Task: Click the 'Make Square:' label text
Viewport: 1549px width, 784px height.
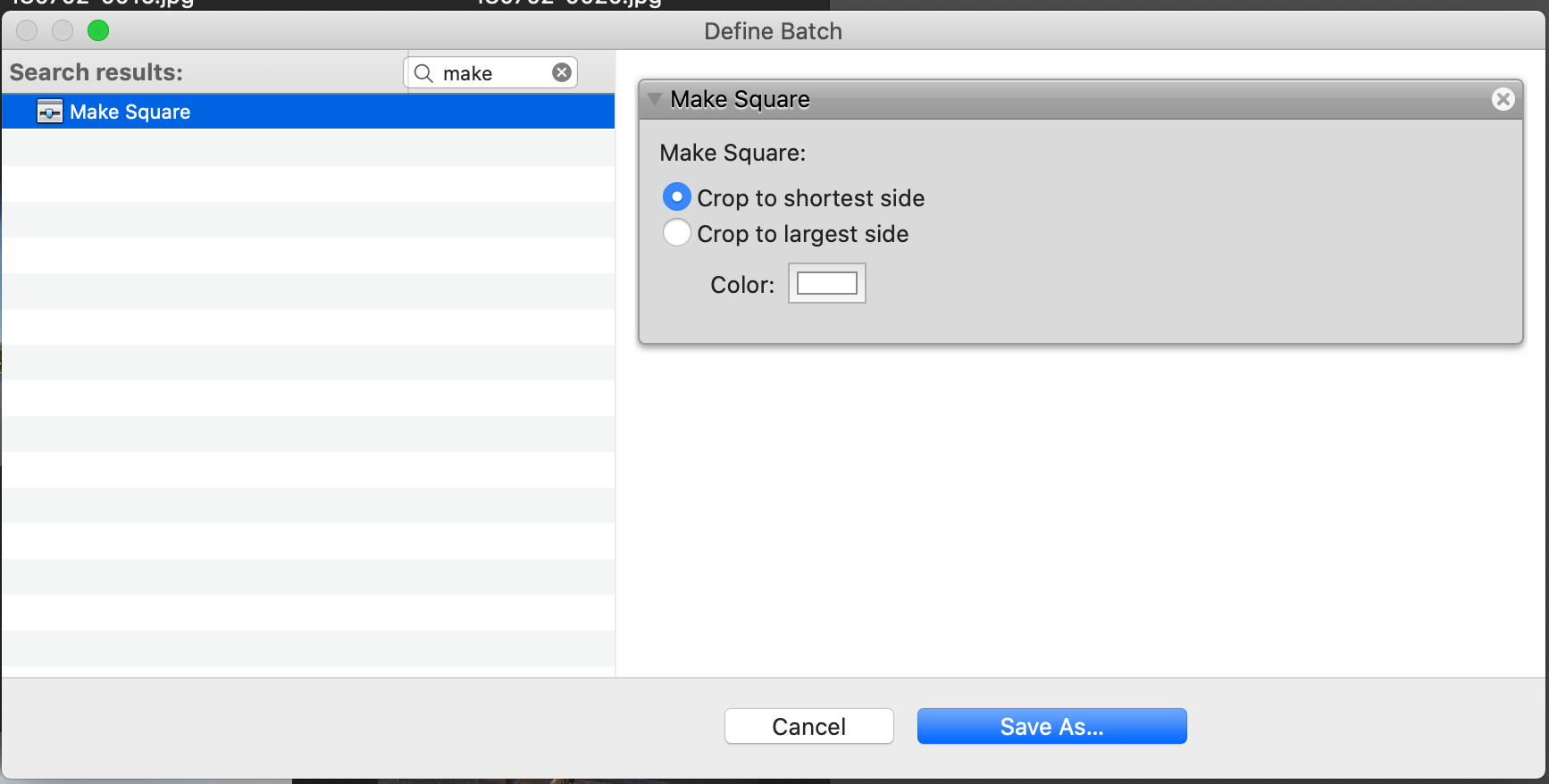Action: pos(733,153)
